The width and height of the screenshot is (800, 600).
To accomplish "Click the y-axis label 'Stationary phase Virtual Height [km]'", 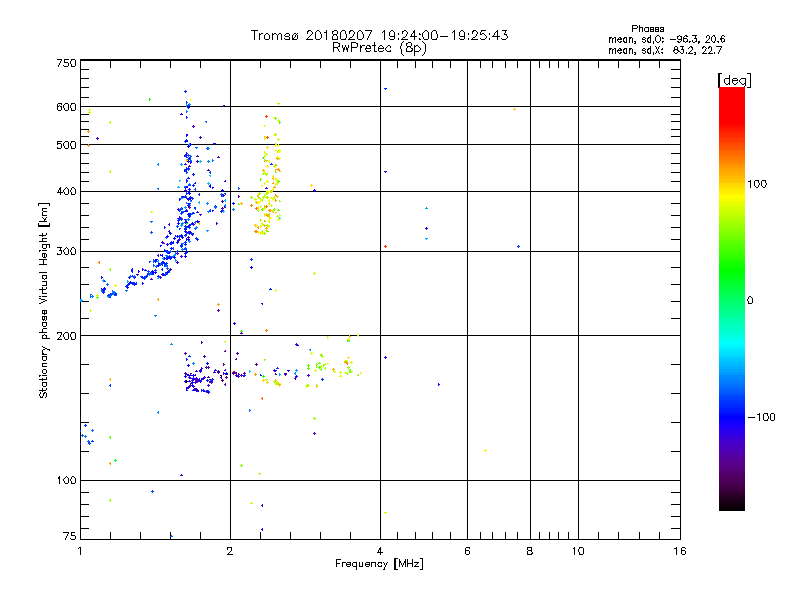I will tap(43, 300).
